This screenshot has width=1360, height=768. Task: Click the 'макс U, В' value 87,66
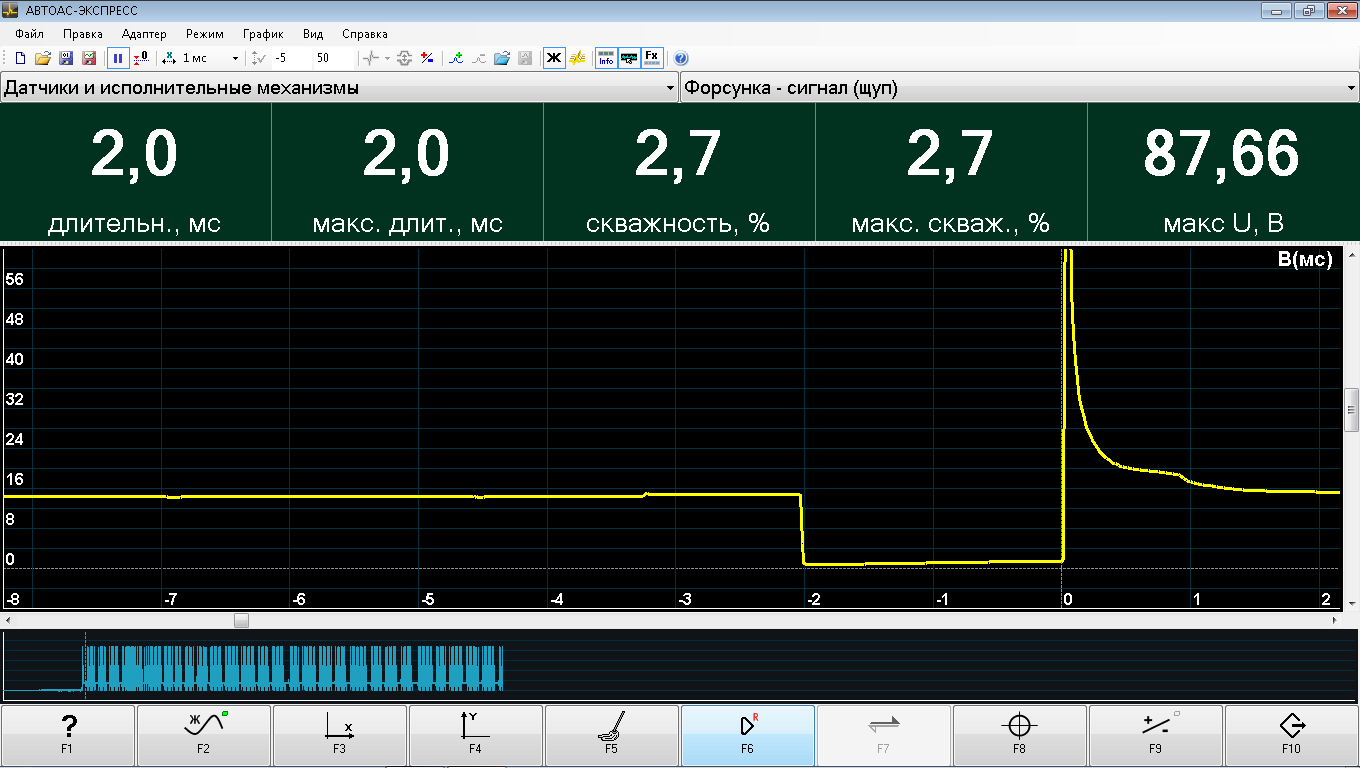point(1222,155)
